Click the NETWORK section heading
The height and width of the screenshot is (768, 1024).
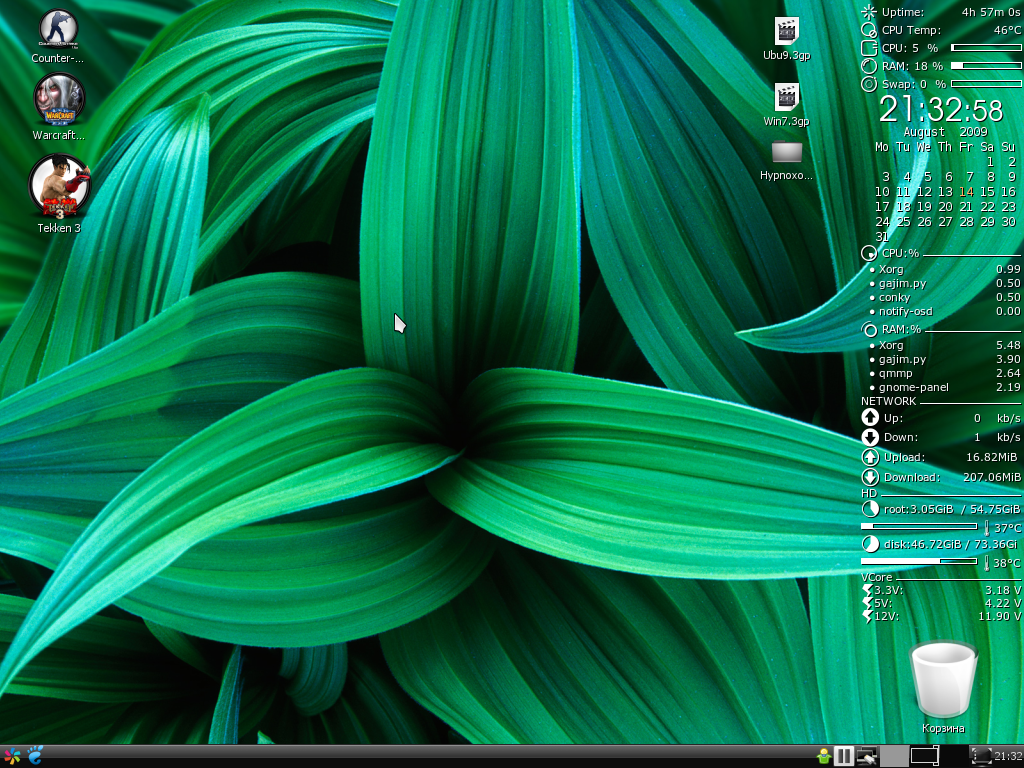point(889,401)
